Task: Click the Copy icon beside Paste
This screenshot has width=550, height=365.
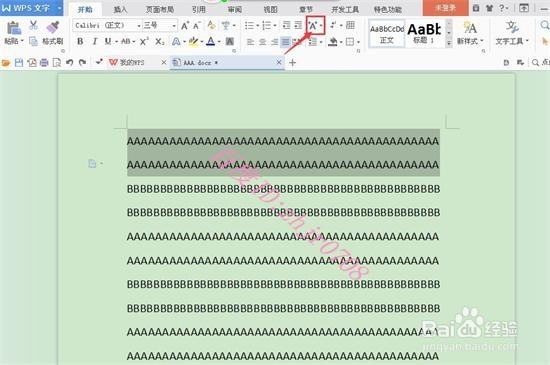Action: (33, 41)
